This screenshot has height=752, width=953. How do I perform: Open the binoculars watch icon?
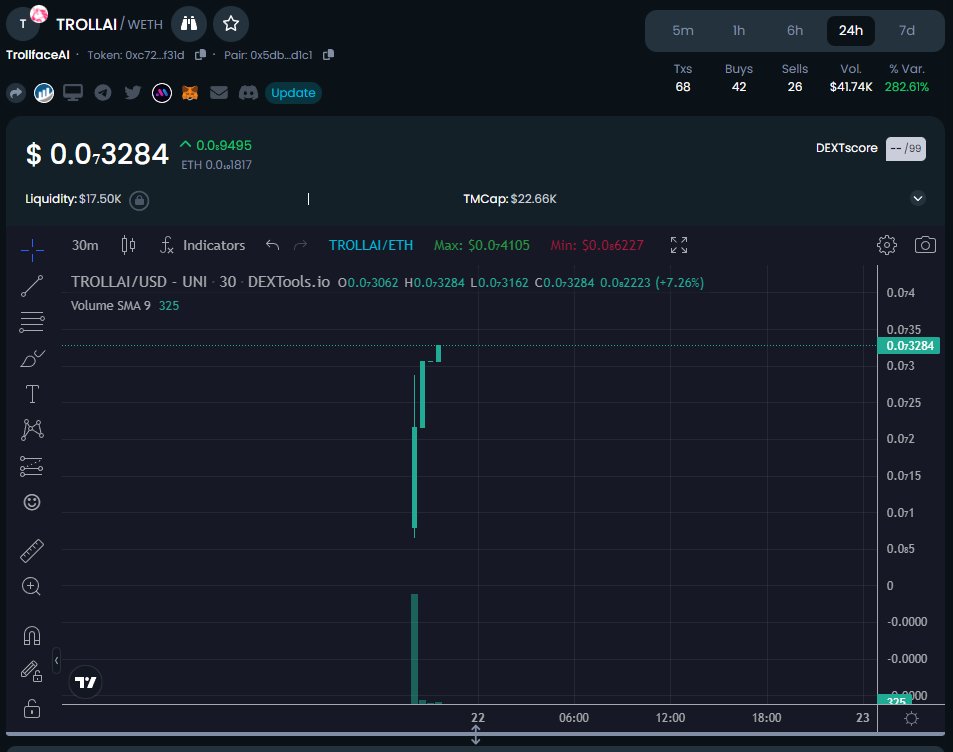(189, 24)
